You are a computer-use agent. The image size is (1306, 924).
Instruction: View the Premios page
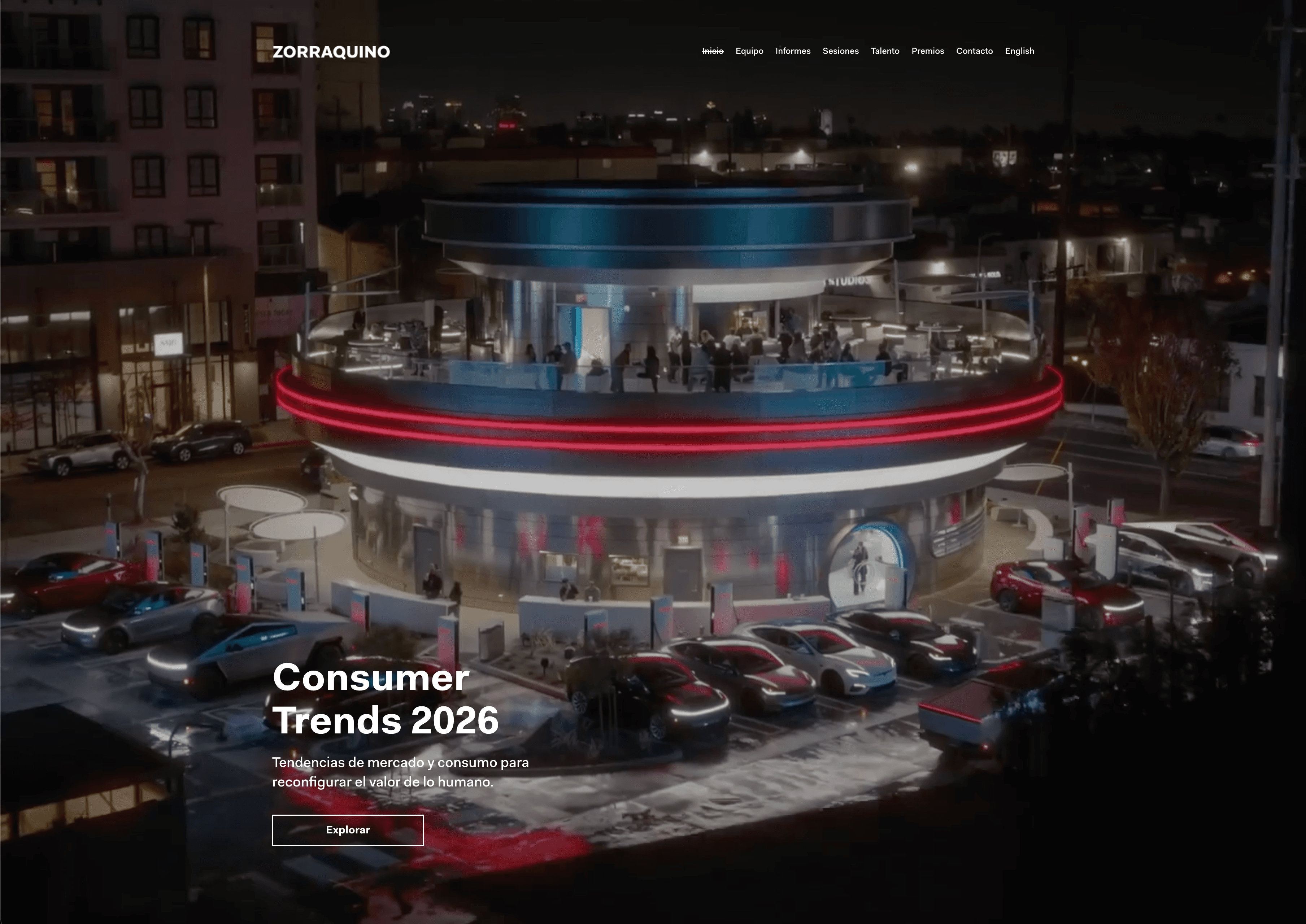(928, 51)
